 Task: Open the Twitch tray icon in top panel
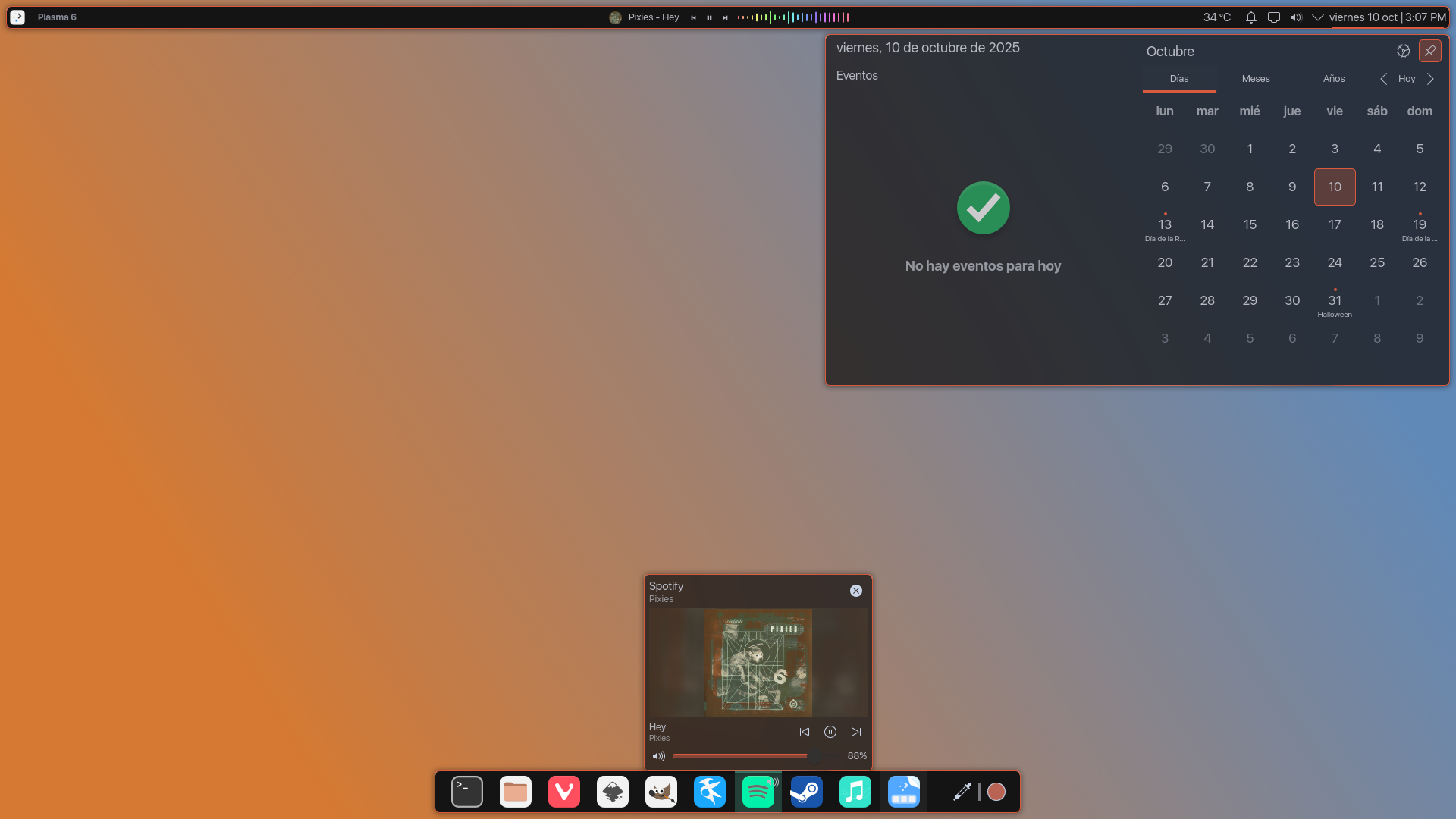pyautogui.click(x=1274, y=17)
